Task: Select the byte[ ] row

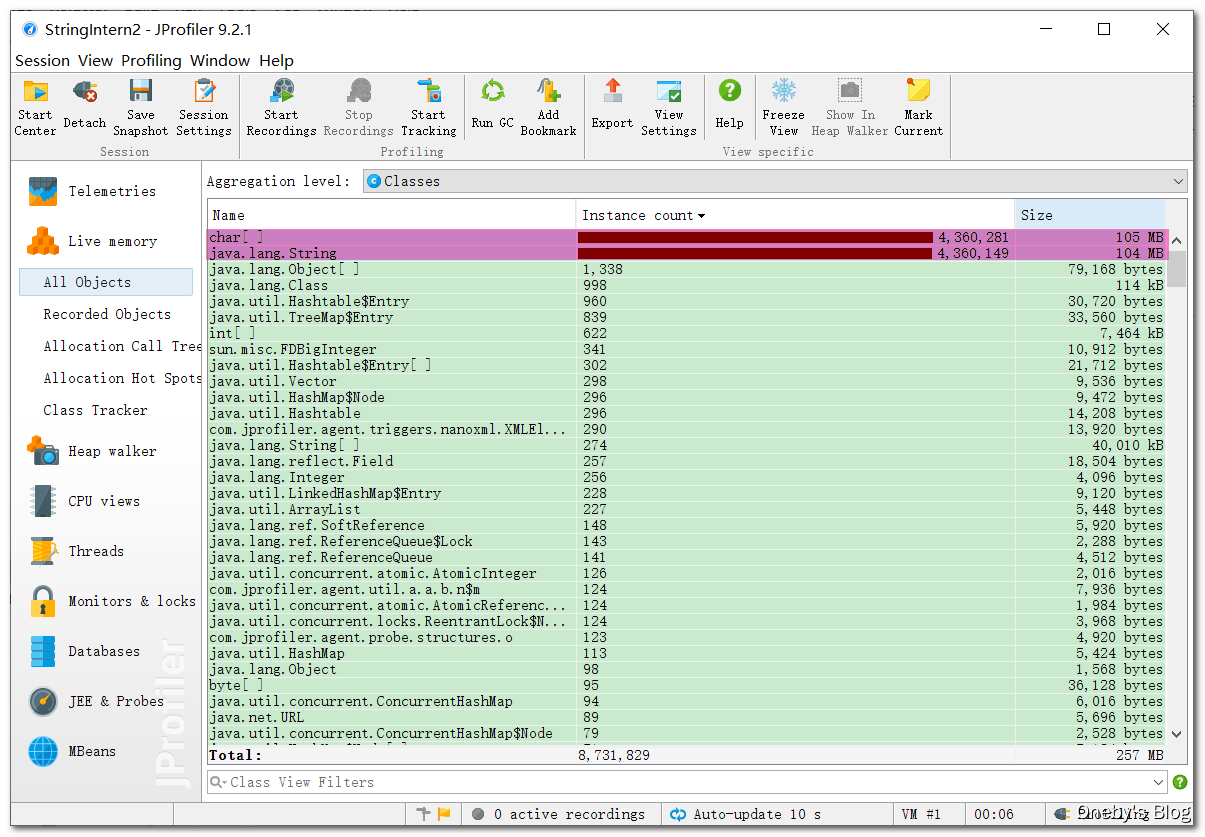Action: click(686, 685)
